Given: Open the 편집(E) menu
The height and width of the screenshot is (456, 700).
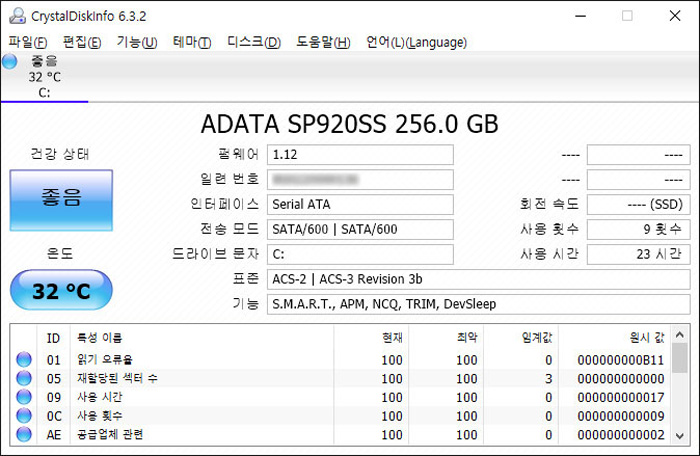Looking at the screenshot, I should (82, 42).
